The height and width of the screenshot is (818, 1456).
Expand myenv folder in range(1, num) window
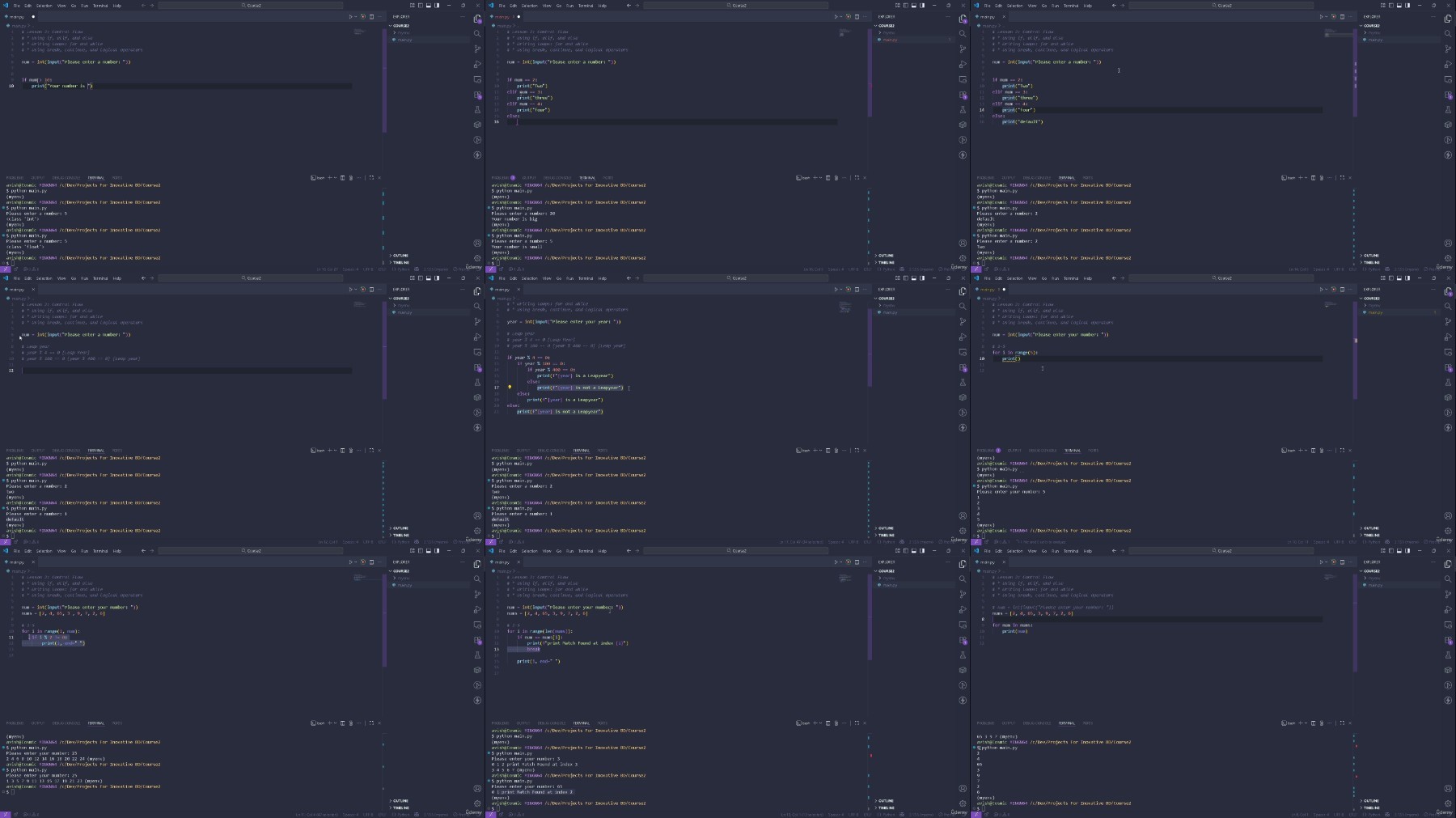[x=403, y=579]
